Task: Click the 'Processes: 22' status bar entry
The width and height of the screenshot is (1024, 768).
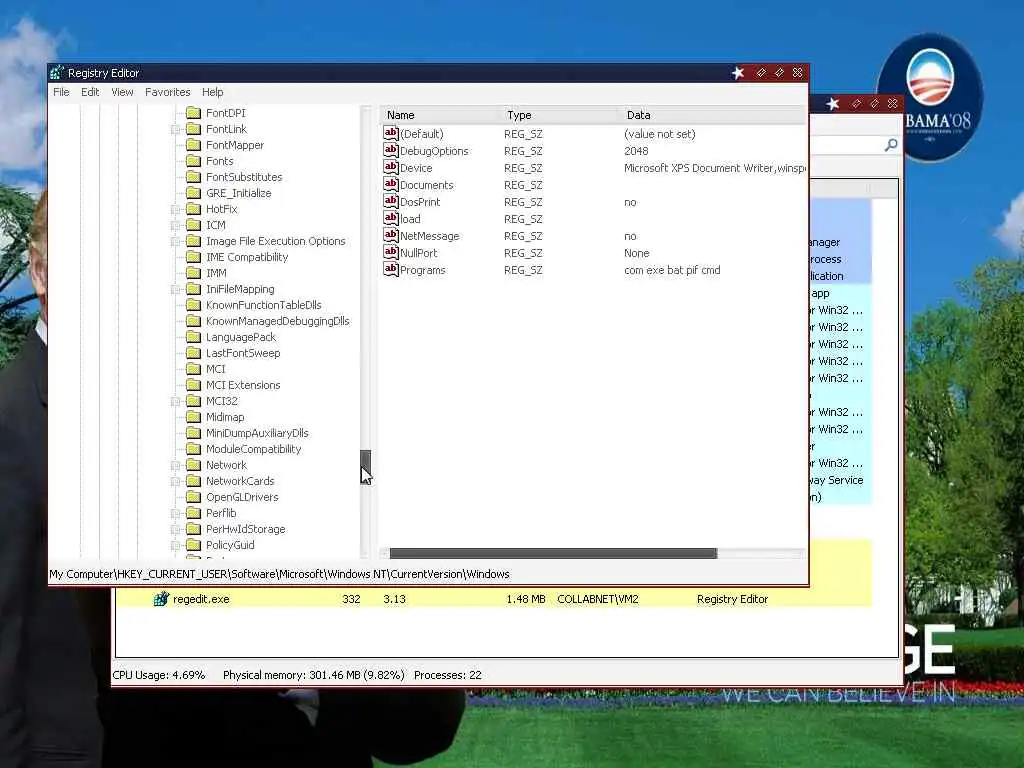Action: [447, 675]
